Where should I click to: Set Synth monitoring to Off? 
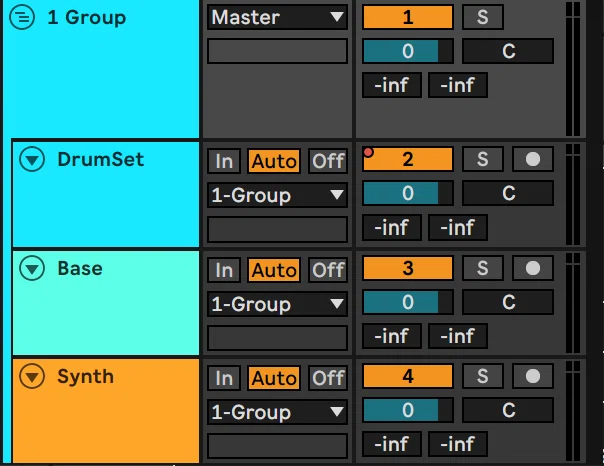328,378
